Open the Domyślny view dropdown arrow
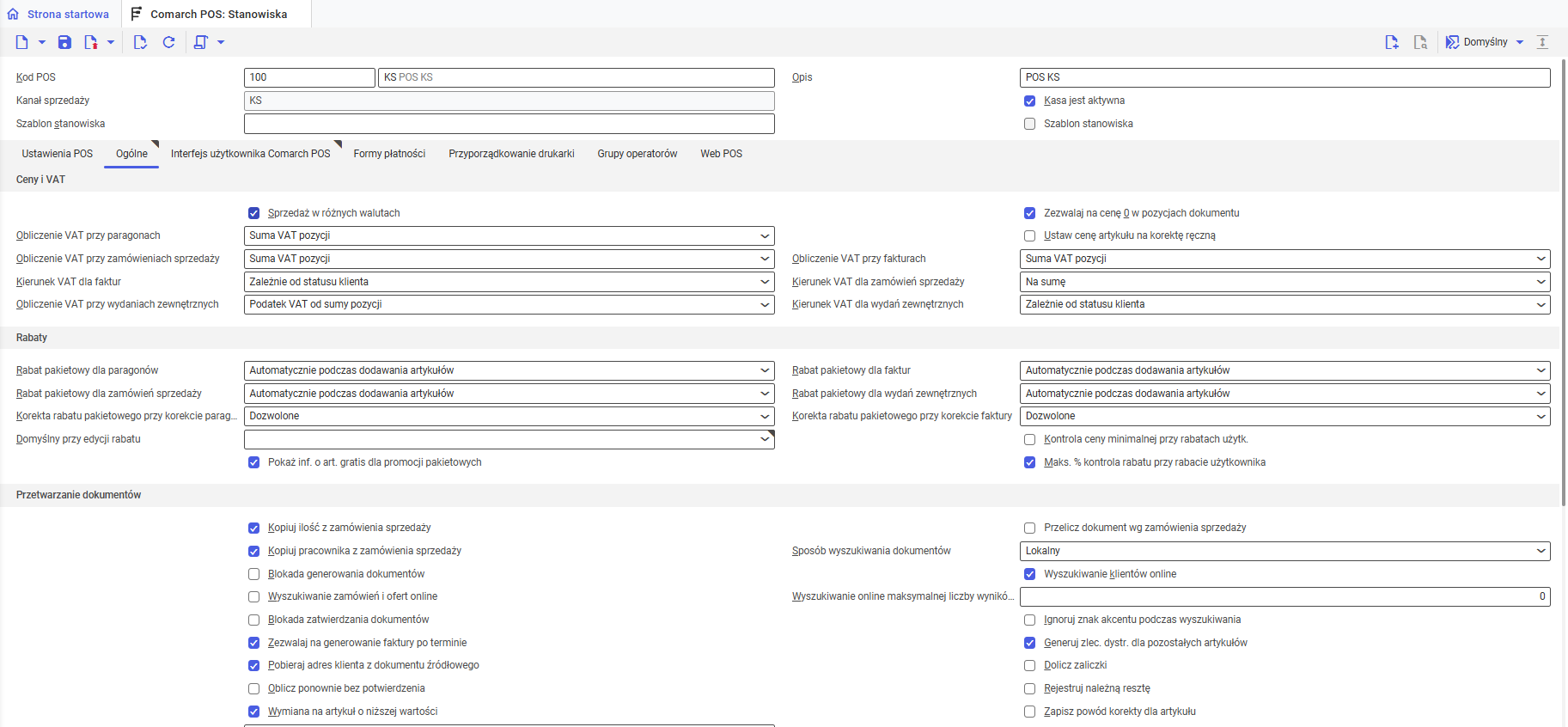Viewport: 1568px width, 727px height. 1520,42
